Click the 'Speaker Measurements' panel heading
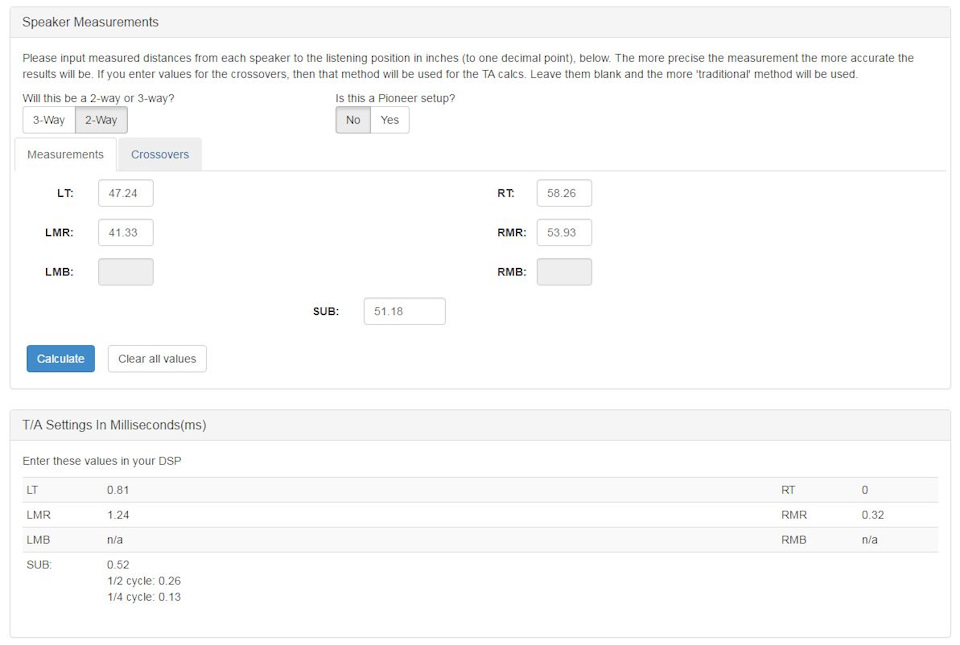960x645 pixels. coord(91,22)
